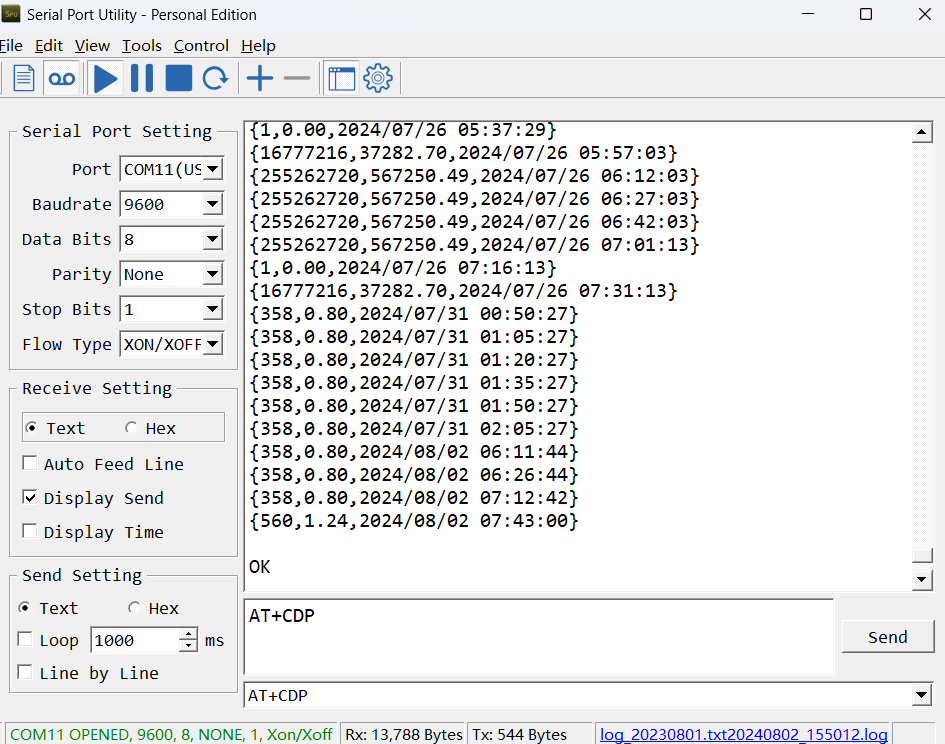Image resolution: width=945 pixels, height=744 pixels.
Task: Enable the Loop checkbox
Action: [25, 639]
